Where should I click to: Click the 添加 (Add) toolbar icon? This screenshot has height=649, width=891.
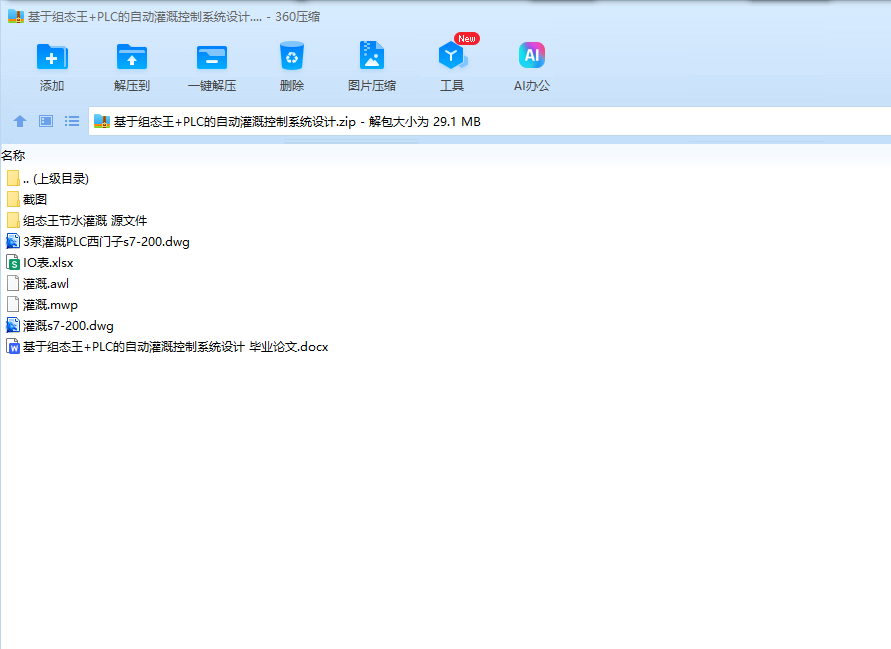pyautogui.click(x=52, y=57)
